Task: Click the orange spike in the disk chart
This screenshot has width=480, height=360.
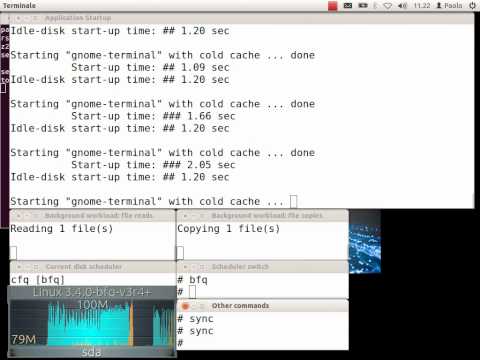Action: click(x=131, y=324)
